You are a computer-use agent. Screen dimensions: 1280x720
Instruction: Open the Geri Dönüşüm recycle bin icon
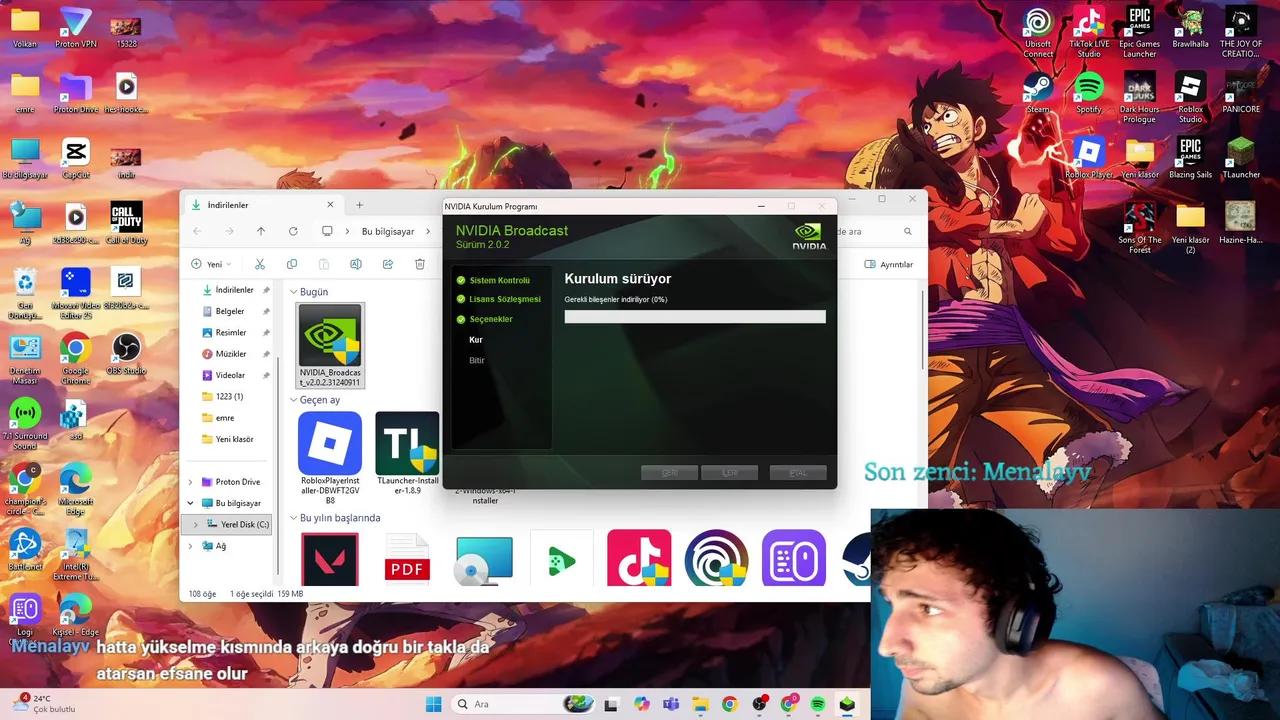pyautogui.click(x=25, y=292)
